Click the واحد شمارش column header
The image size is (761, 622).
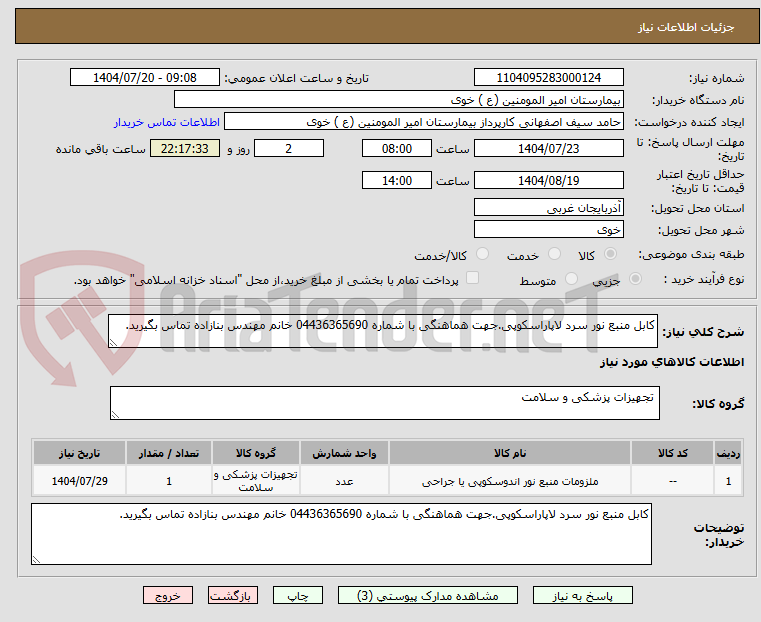[344, 453]
